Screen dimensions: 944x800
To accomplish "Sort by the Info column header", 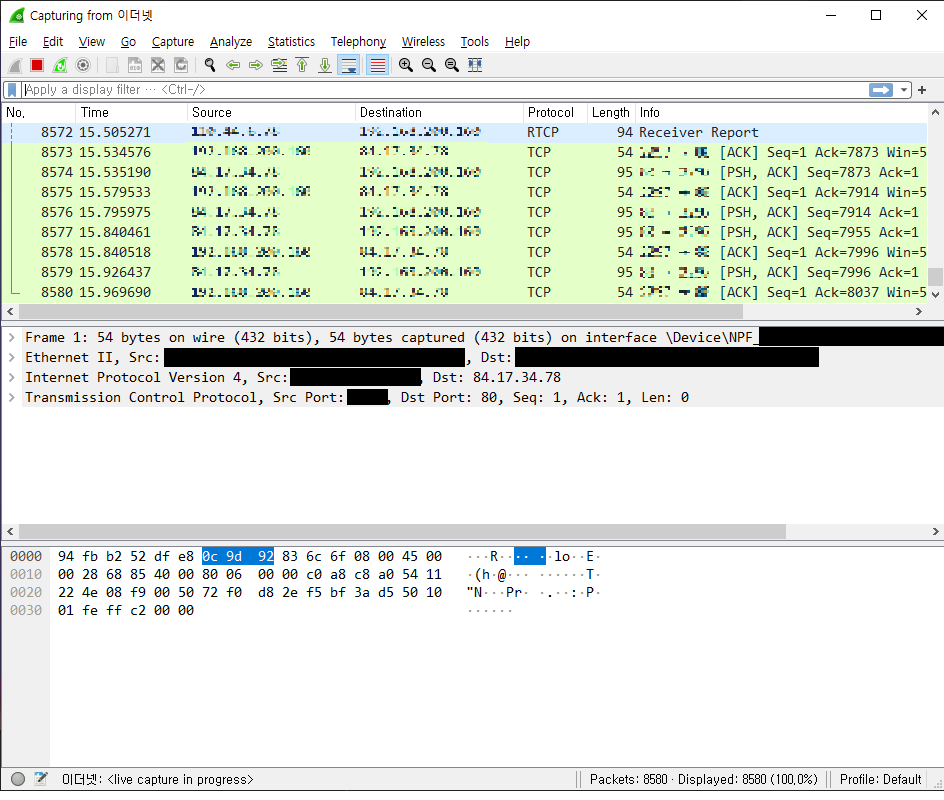I will (782, 113).
